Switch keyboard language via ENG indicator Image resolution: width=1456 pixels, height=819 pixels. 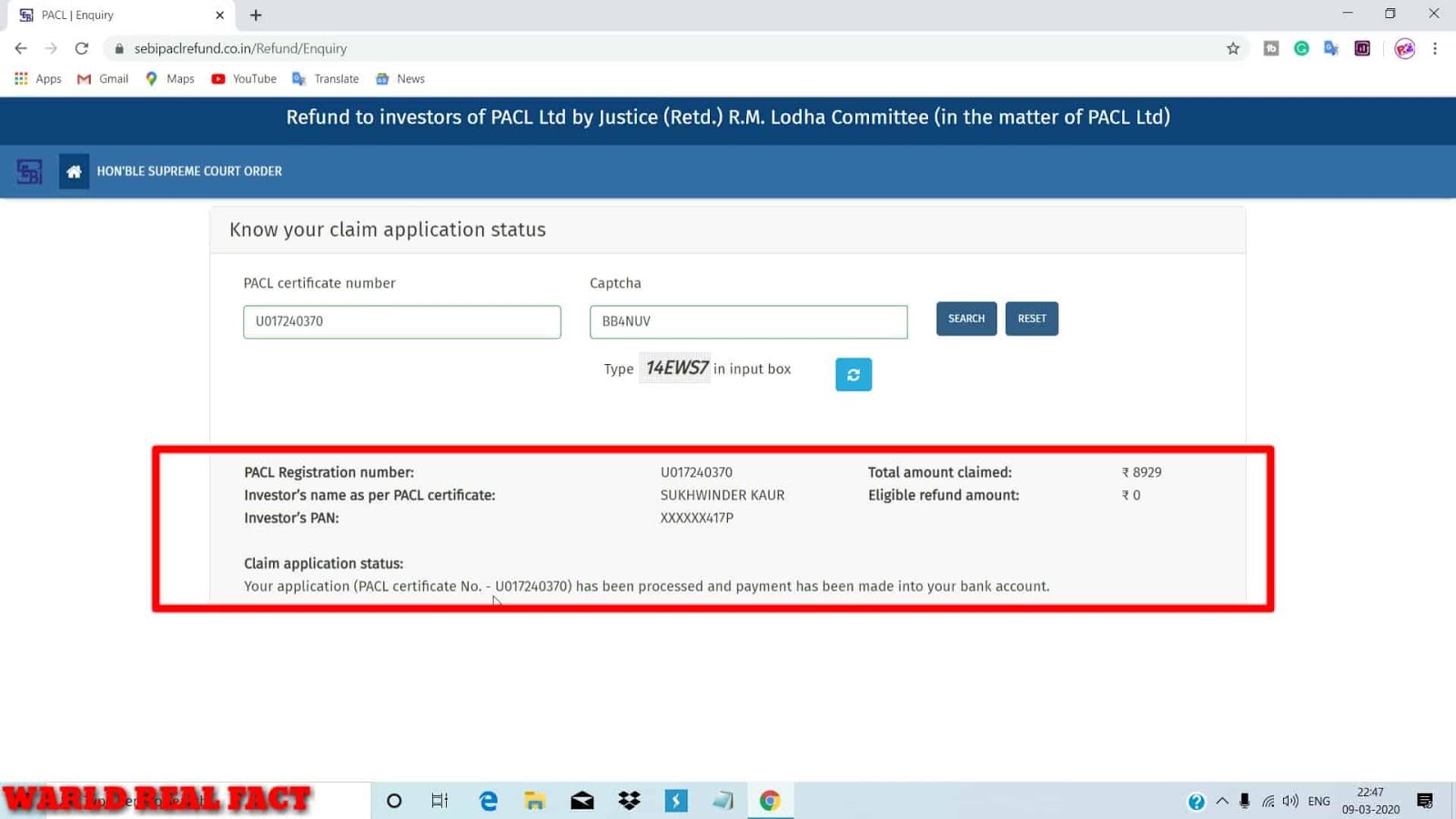[1318, 801]
